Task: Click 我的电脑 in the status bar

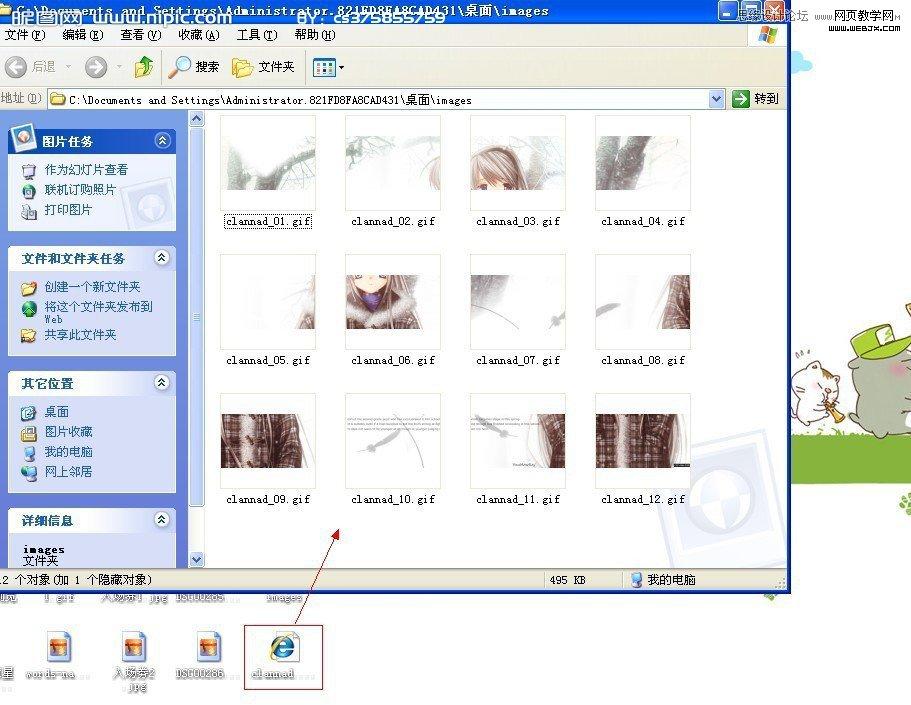Action: click(x=663, y=579)
